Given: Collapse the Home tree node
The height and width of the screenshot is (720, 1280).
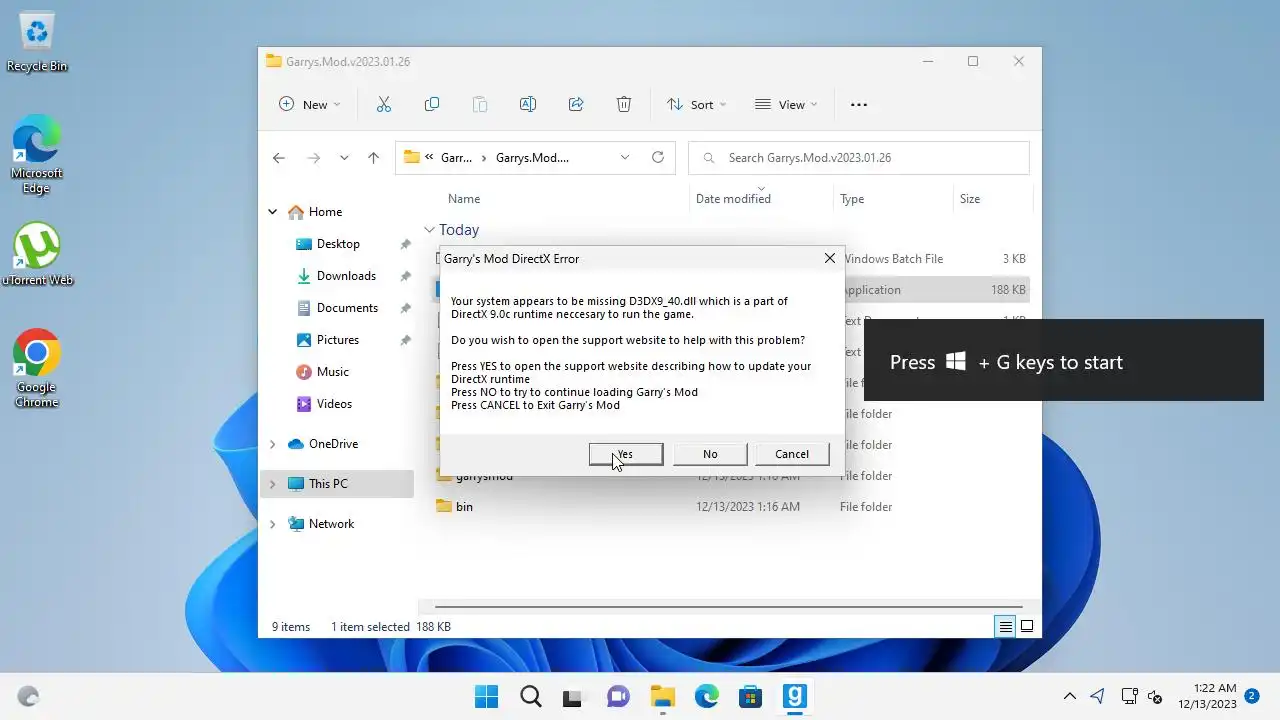Looking at the screenshot, I should (x=272, y=212).
